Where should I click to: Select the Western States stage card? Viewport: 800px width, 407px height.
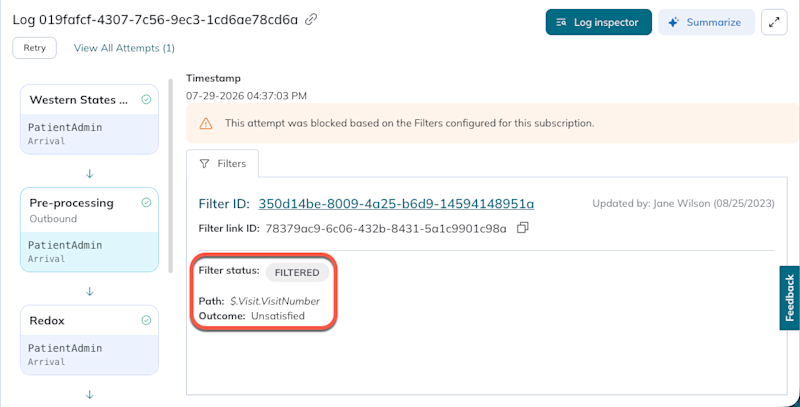click(89, 119)
